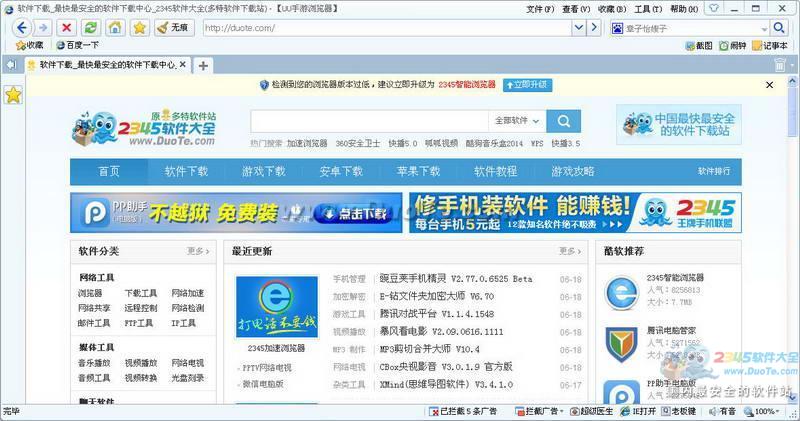Open 暴风看电影 V2.09.0616.1111 entry
Viewport: 800px width, 421px height.
(441, 332)
